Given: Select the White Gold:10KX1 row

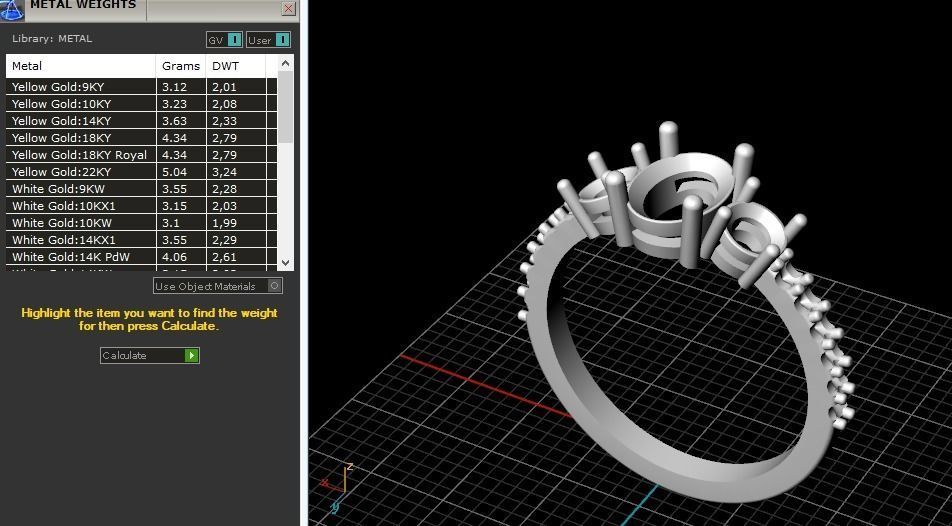Looking at the screenshot, I should (141, 206).
